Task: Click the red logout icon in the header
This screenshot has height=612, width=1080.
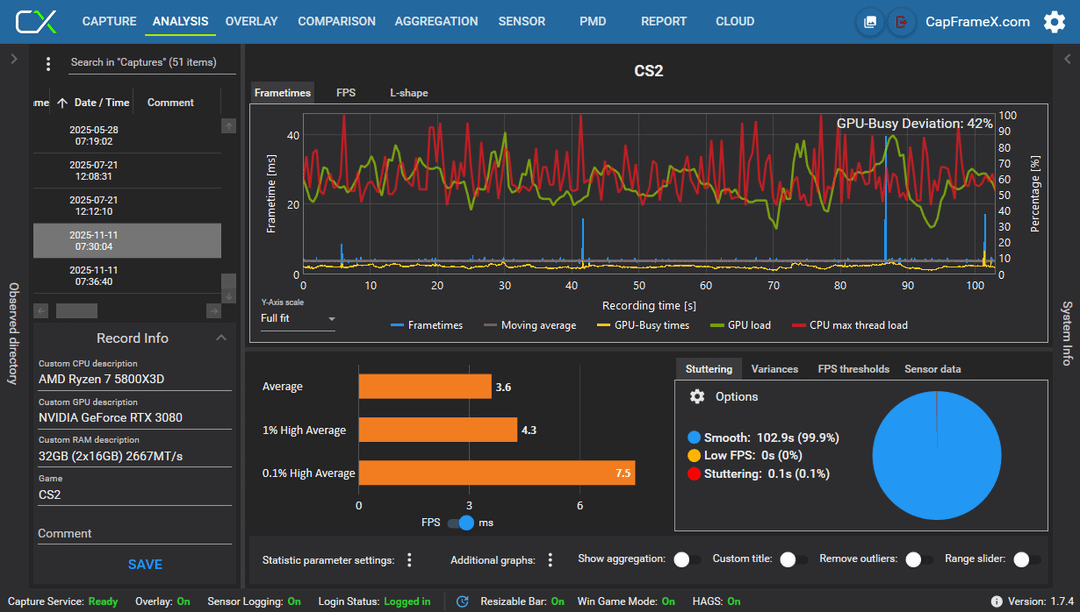Action: tap(901, 22)
